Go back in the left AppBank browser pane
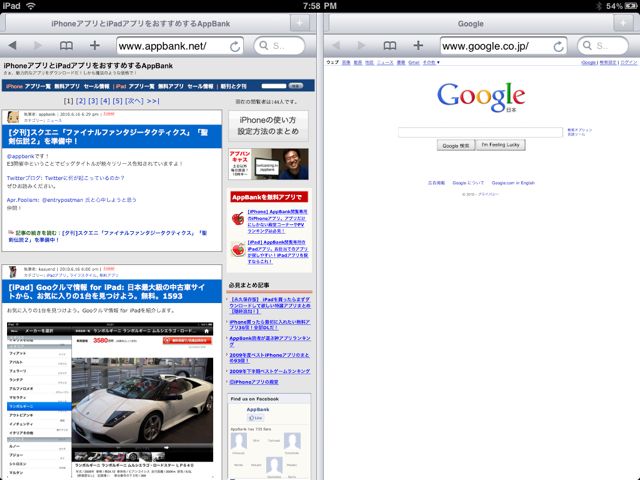The width and height of the screenshot is (640, 480). click(x=12, y=45)
